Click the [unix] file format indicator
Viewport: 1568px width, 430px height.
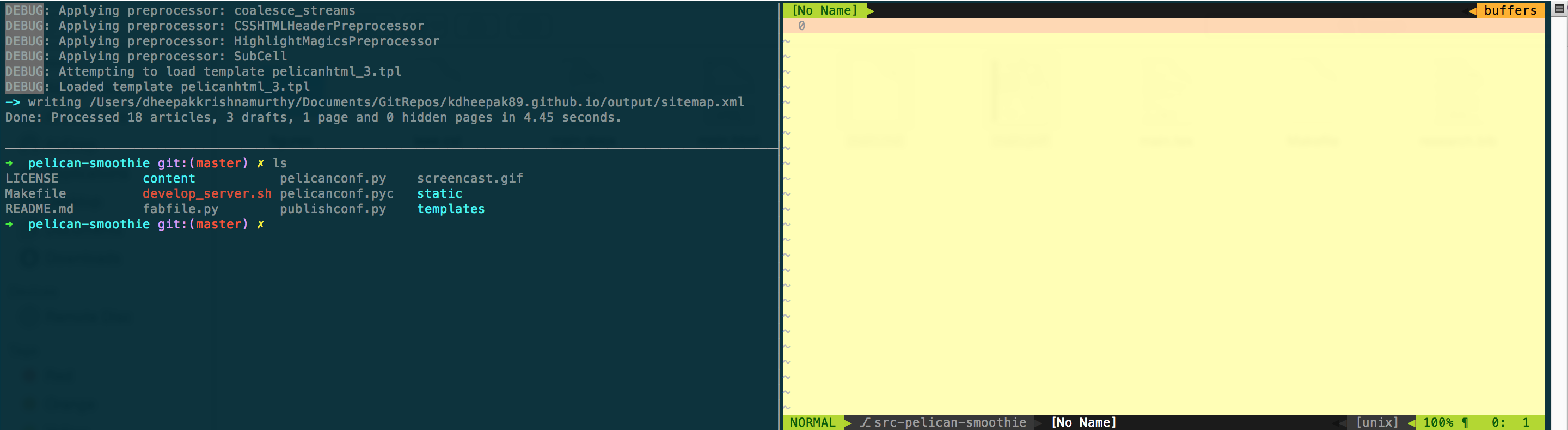point(1376,422)
